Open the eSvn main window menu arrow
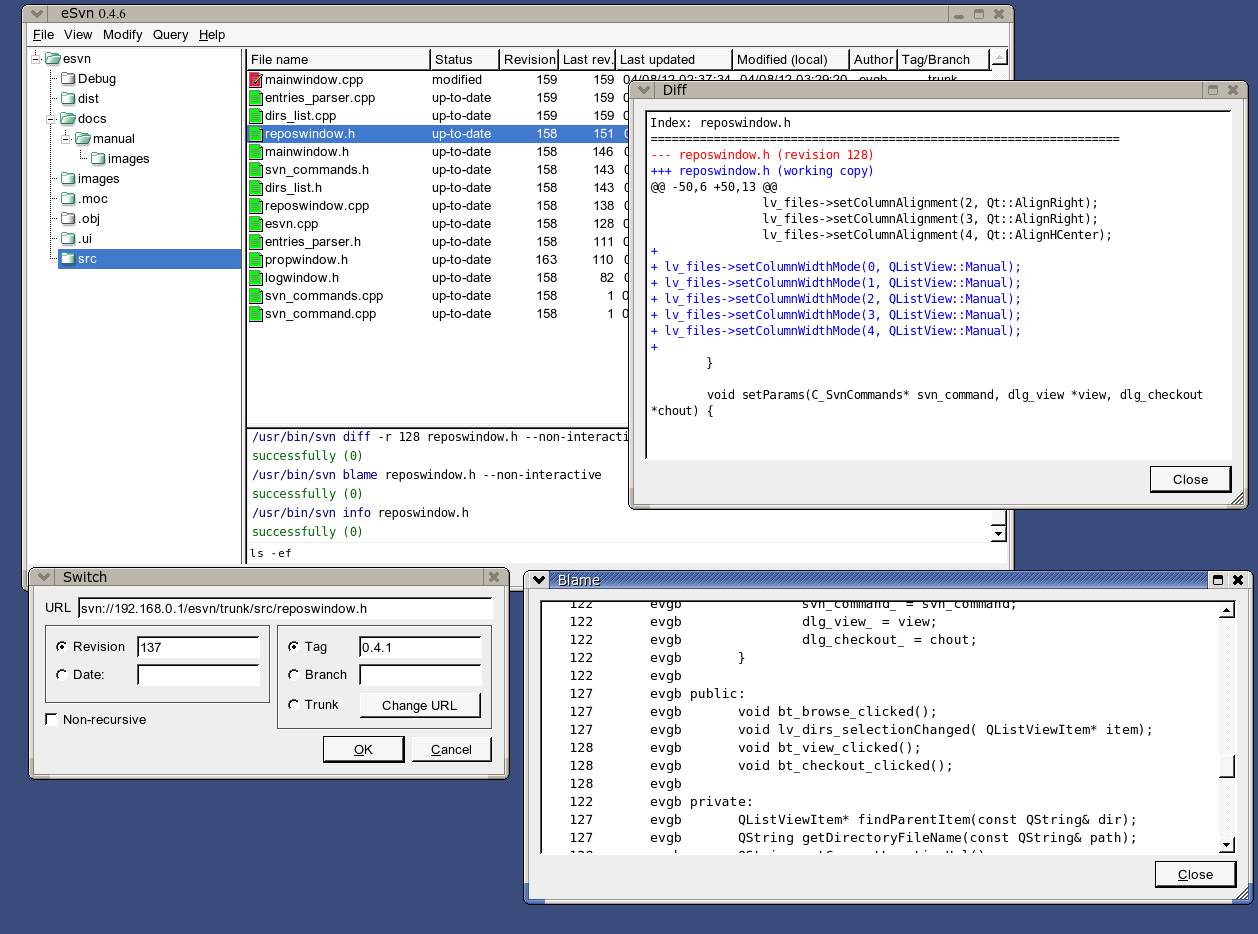This screenshot has height=934, width=1258. coord(36,14)
